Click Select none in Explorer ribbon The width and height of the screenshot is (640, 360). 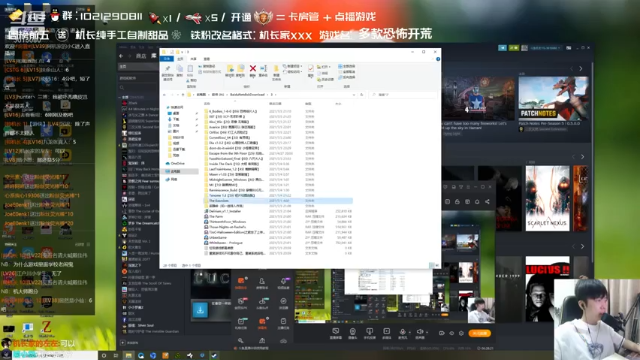point(347,71)
